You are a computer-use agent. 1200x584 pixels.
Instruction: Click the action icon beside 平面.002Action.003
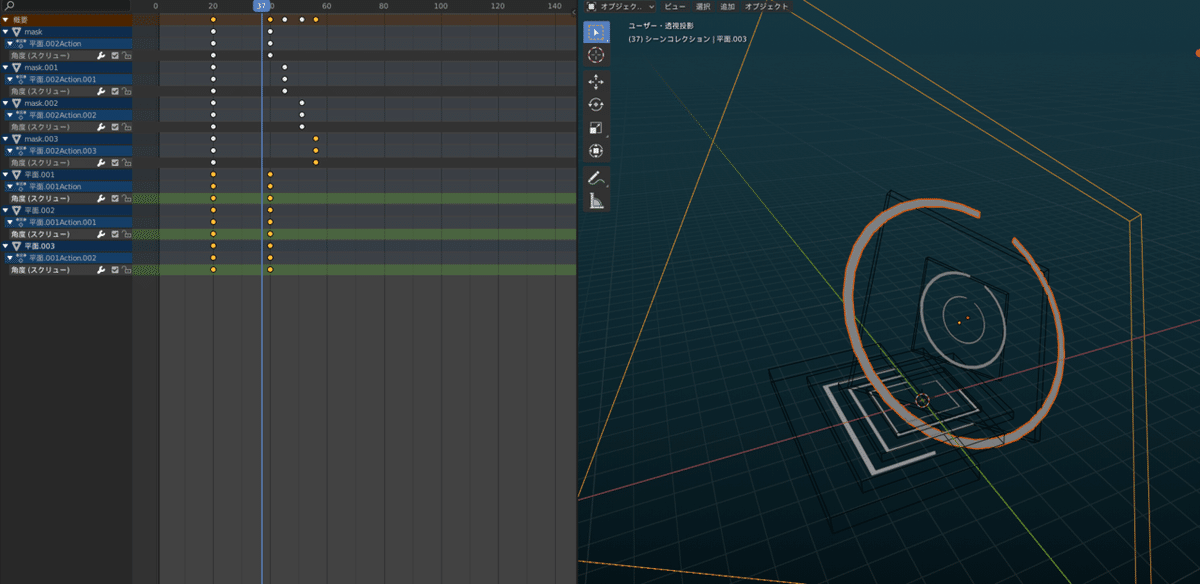(x=21, y=151)
